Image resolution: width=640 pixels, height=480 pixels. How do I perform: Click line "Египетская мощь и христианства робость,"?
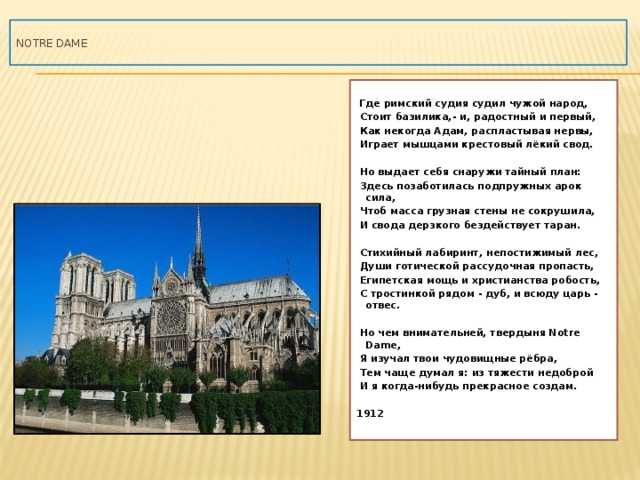pyautogui.click(x=480, y=280)
